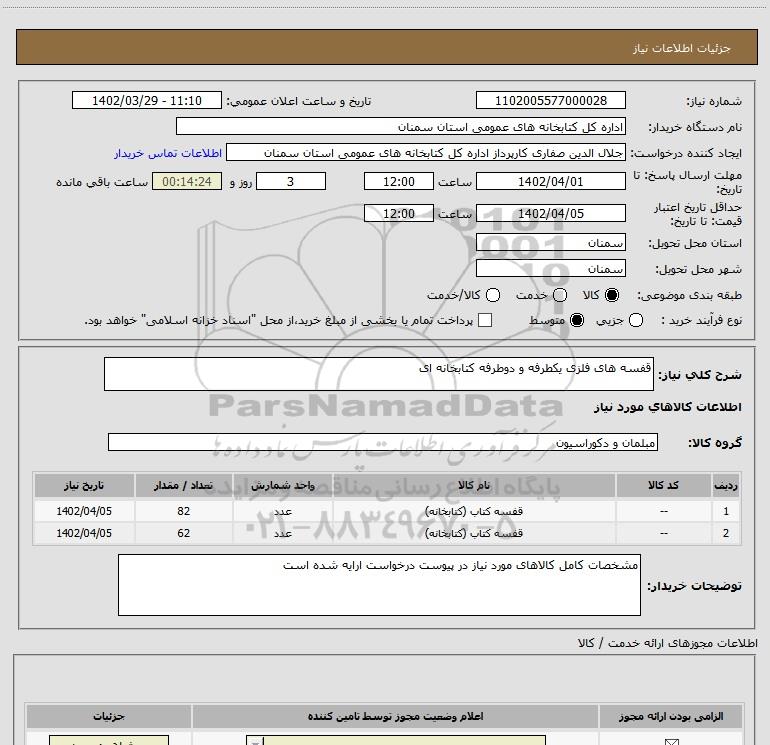The image size is (770, 745).
Task: Click buyer organization name field
Action: tap(401, 126)
